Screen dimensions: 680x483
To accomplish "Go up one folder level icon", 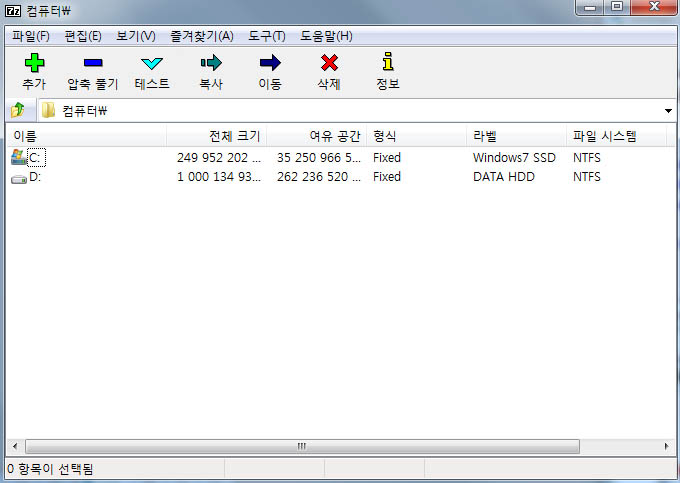I will (x=18, y=110).
